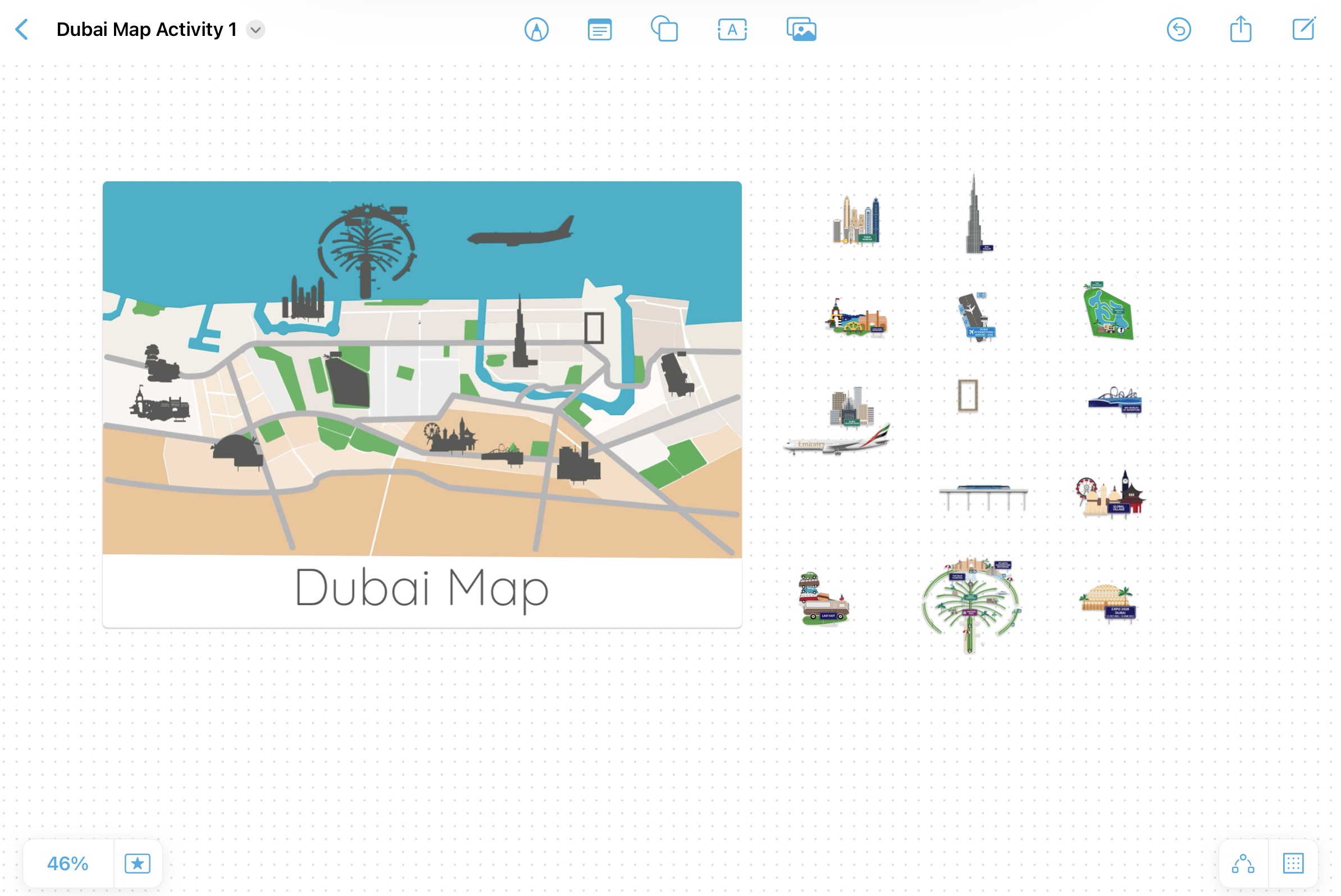
Task: Expand the Dubai Map Activity 1 title menu
Action: click(256, 30)
